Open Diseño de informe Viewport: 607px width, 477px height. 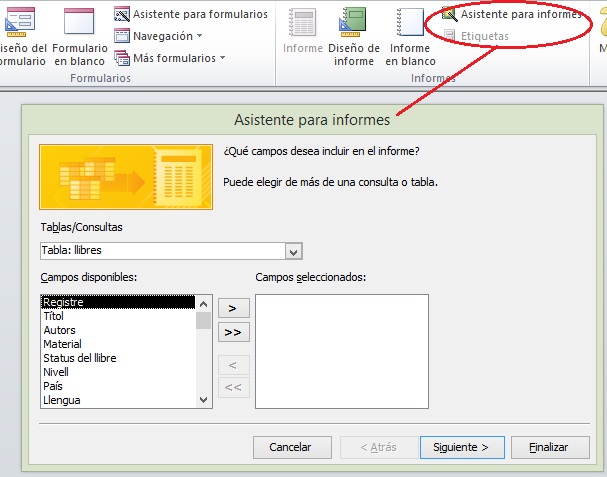353,36
